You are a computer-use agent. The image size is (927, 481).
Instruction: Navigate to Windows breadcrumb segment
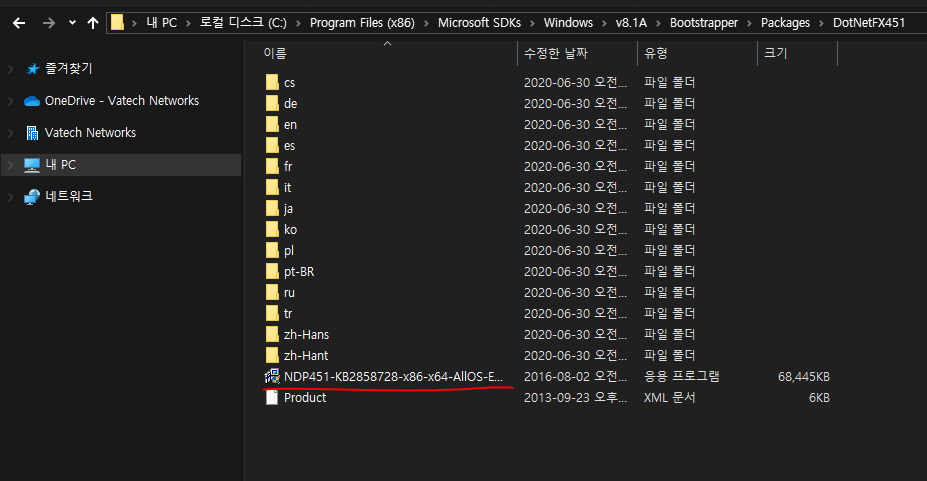(x=568, y=23)
